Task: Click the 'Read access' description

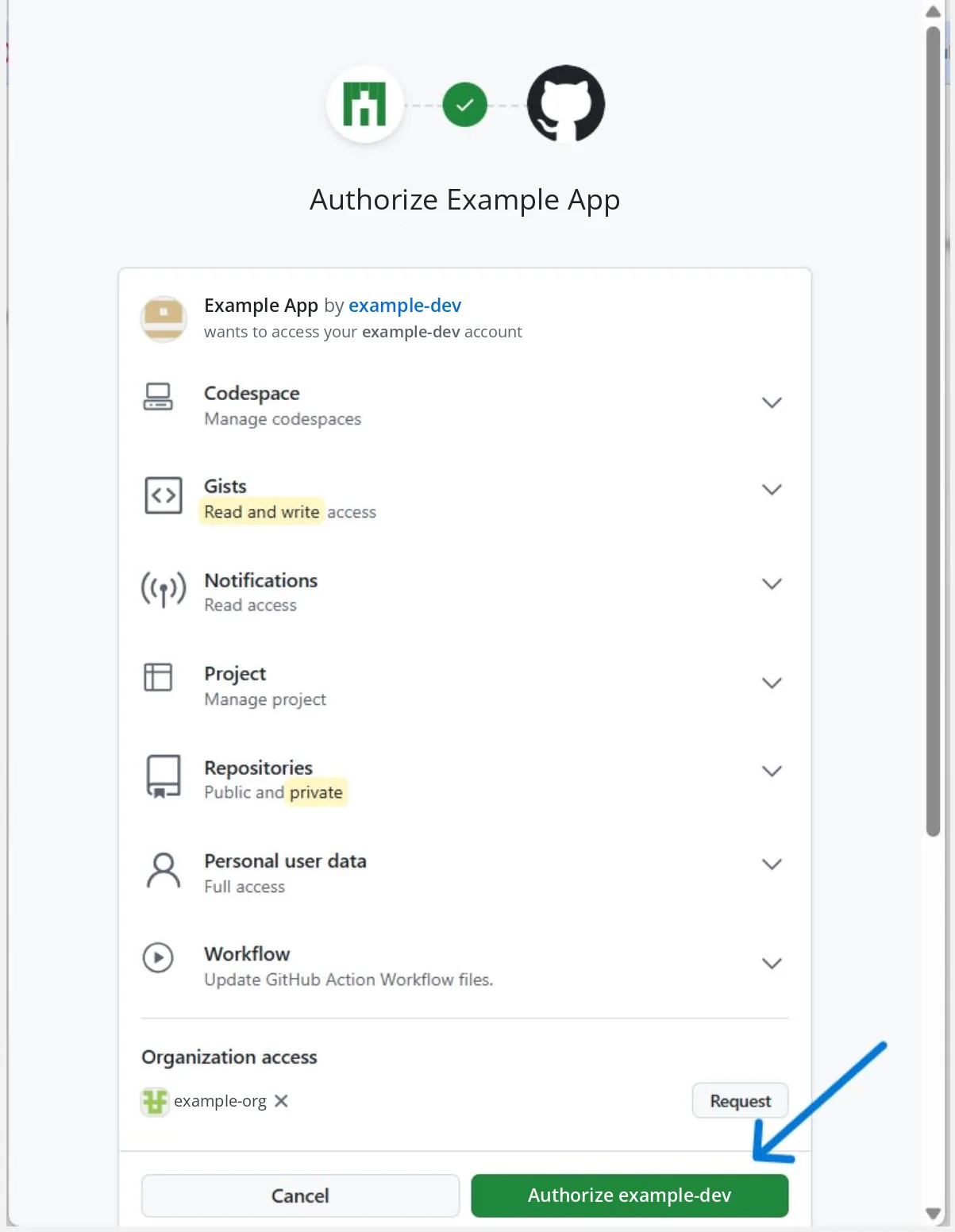Action: [251, 605]
